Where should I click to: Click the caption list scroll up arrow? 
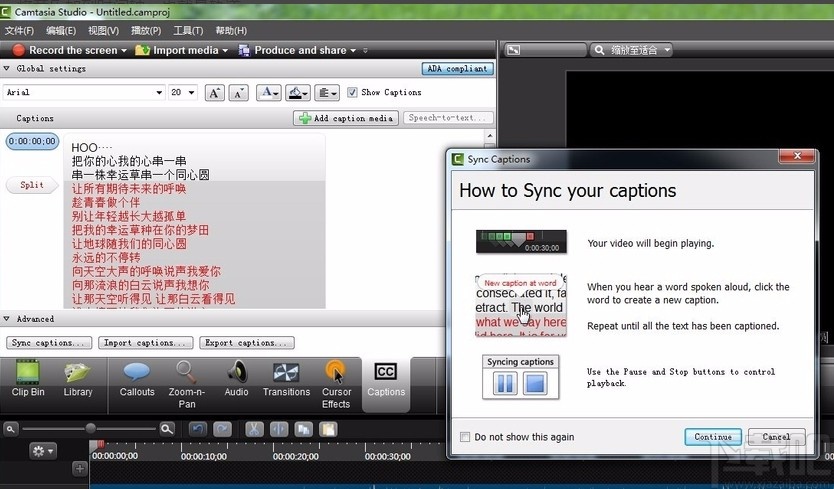pos(490,137)
